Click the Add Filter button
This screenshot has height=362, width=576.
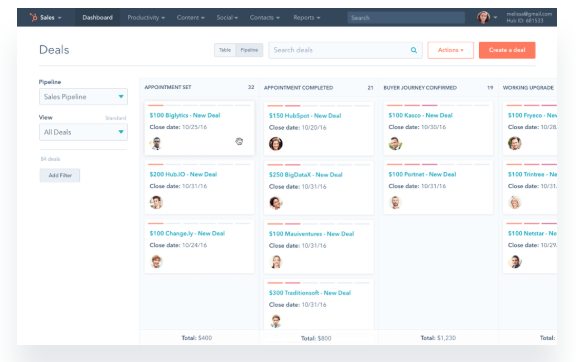(x=60, y=175)
